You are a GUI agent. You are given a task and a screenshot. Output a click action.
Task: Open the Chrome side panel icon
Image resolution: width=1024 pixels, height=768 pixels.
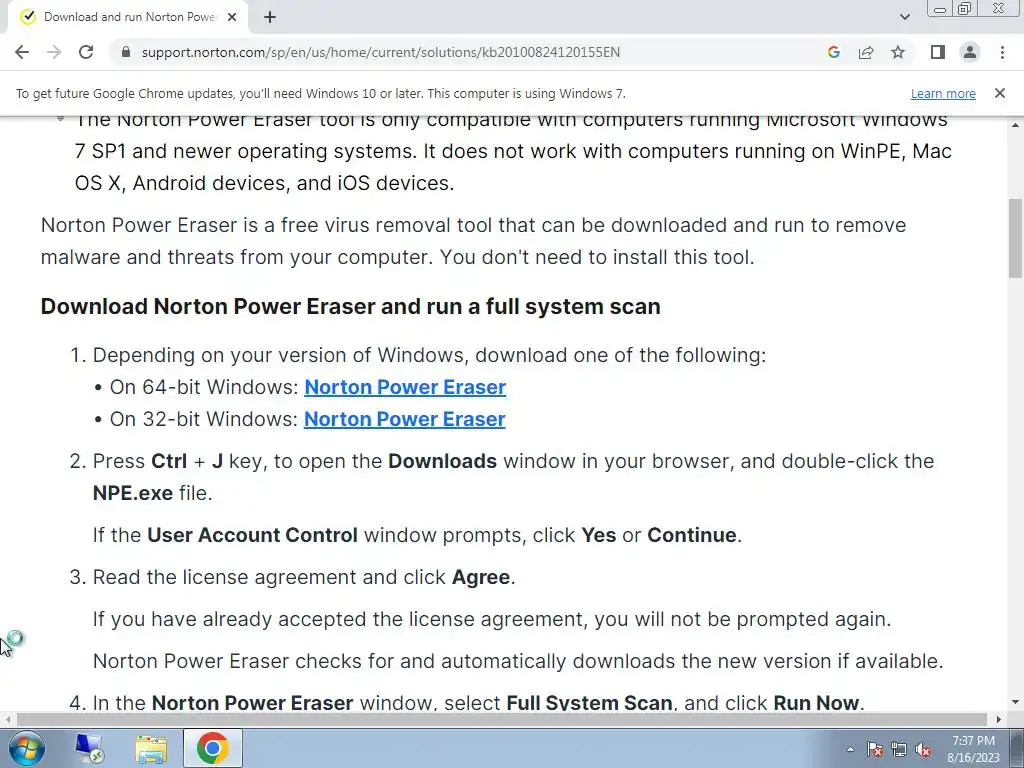tap(938, 52)
